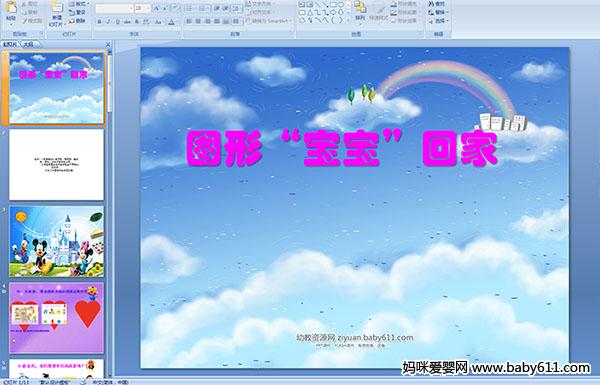Switch to the Slides pane tab

pyautogui.click(x=10, y=44)
